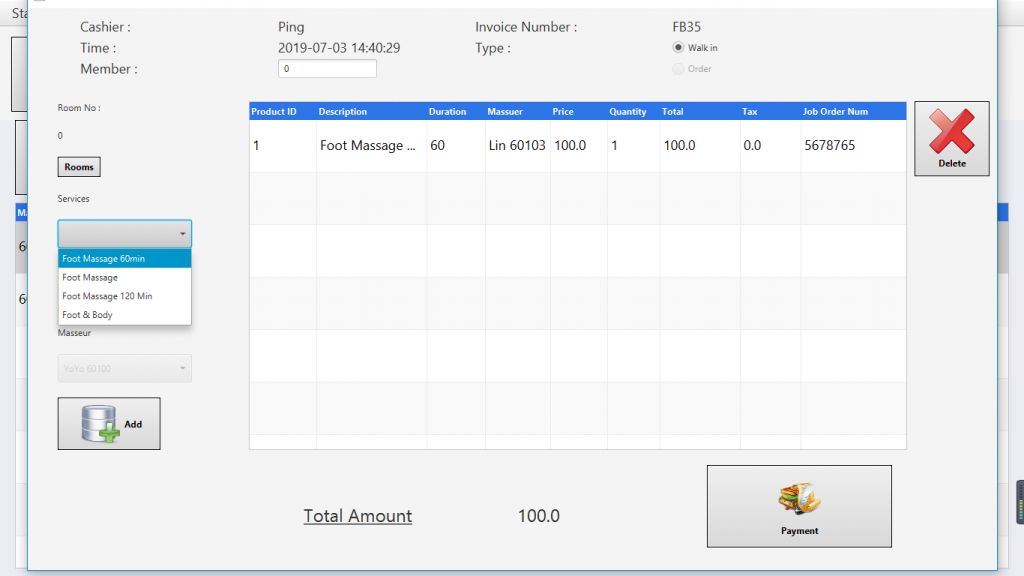The height and width of the screenshot is (576, 1024).
Task: Click the Price column header
Action: pos(563,112)
